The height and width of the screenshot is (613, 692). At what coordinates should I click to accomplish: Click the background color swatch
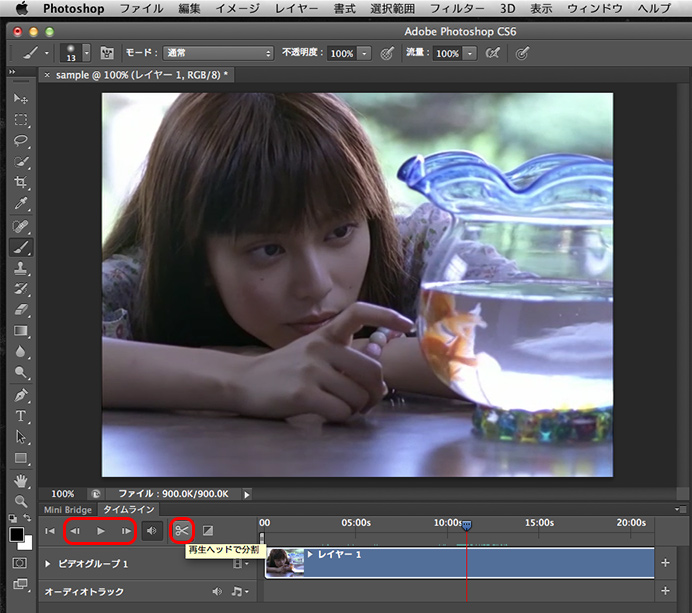coord(28,545)
